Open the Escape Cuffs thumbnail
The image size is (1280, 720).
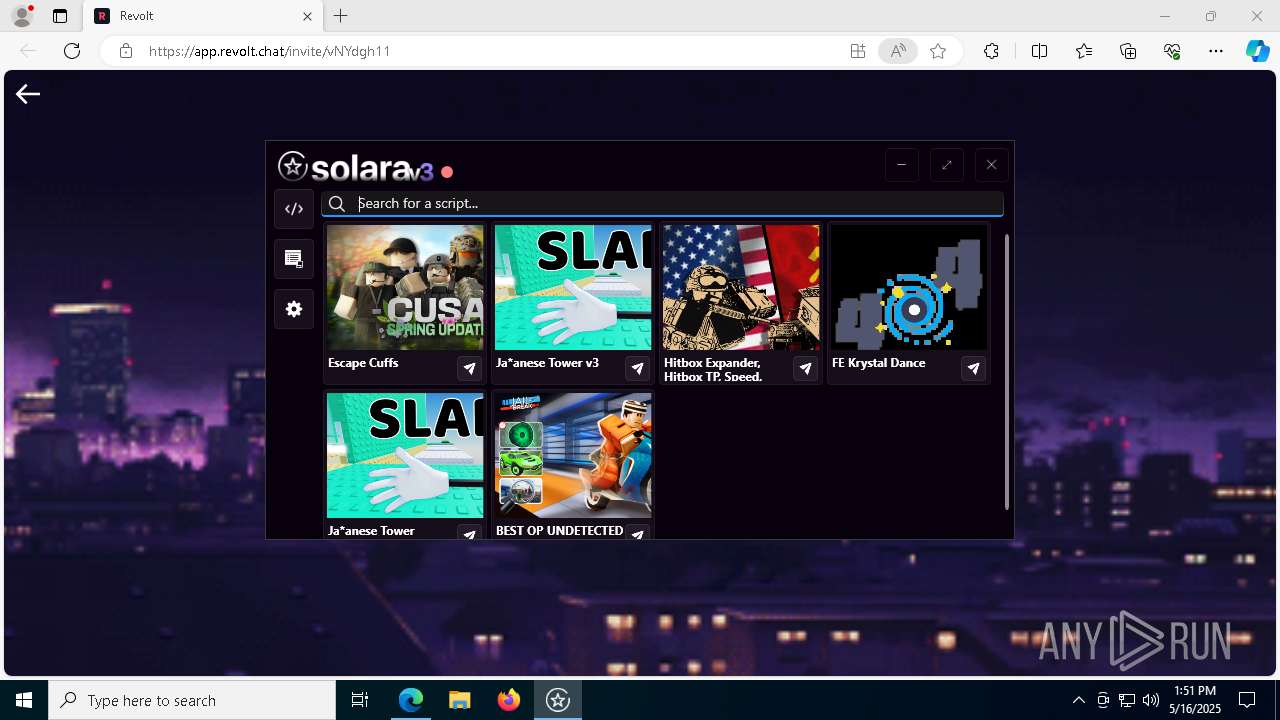click(405, 287)
